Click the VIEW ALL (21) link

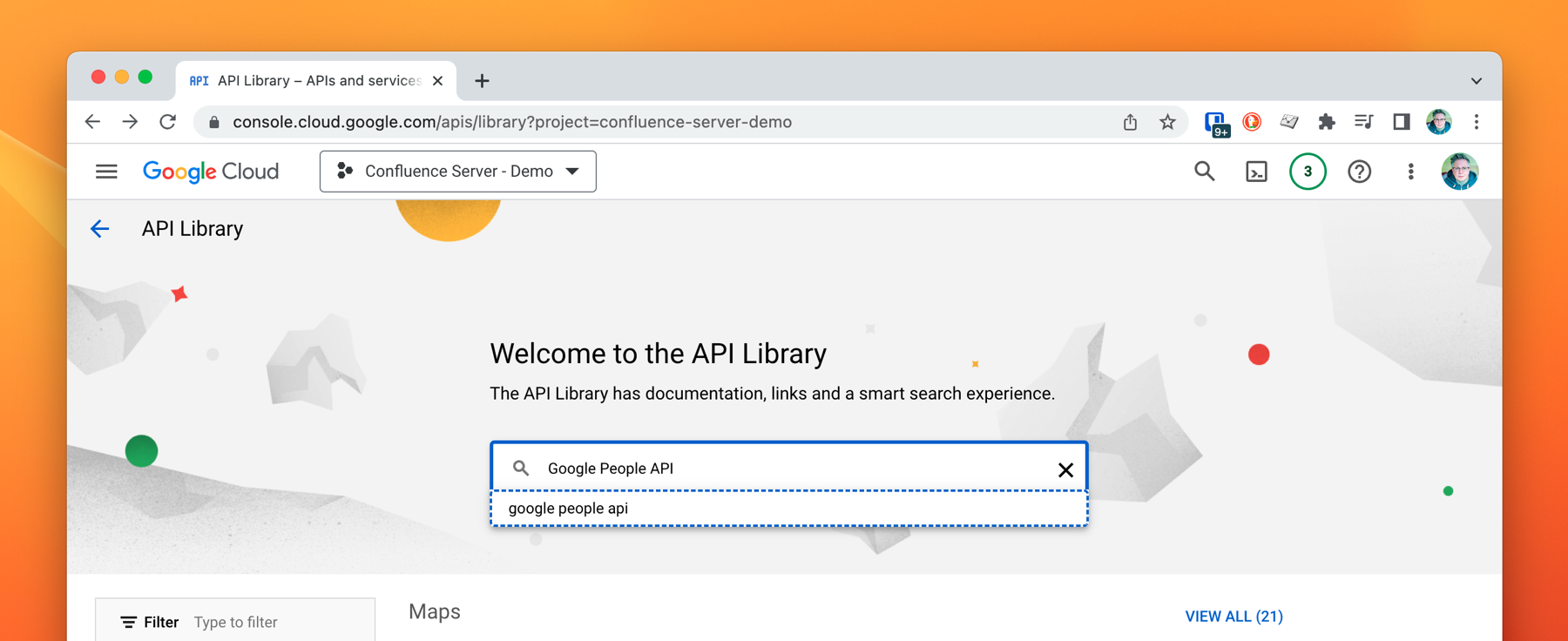click(x=1233, y=617)
